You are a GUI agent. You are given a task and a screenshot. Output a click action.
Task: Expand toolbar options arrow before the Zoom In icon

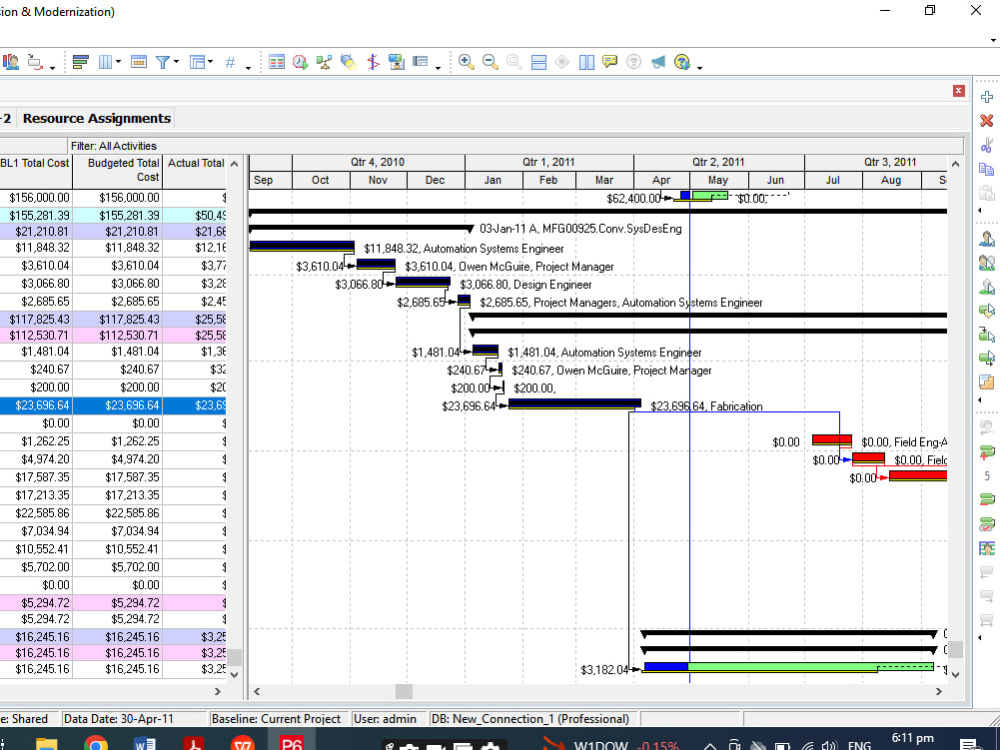coord(438,67)
